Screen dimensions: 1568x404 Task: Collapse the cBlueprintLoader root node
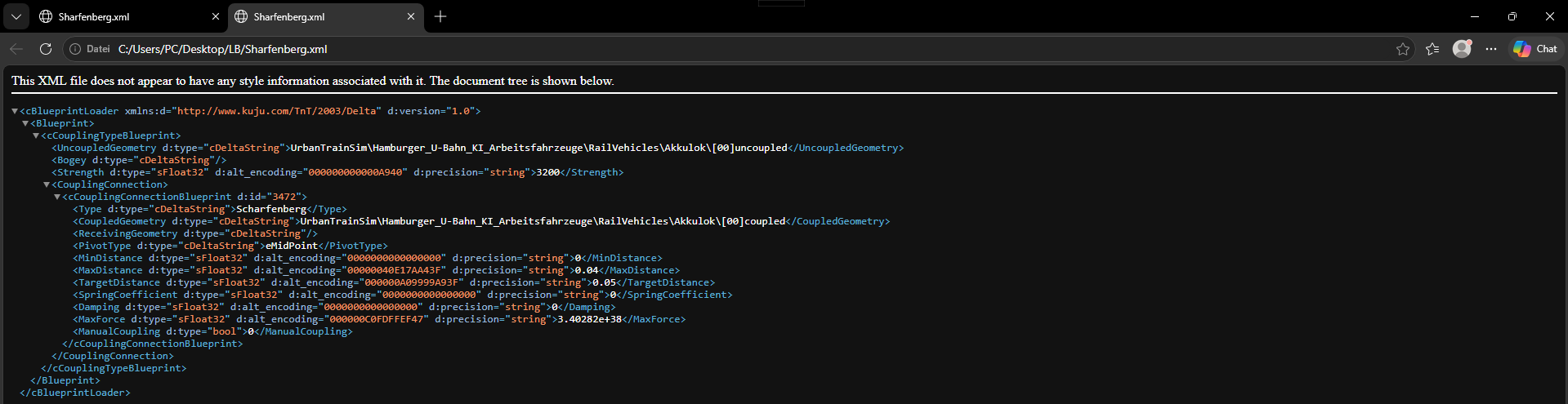(x=16, y=111)
